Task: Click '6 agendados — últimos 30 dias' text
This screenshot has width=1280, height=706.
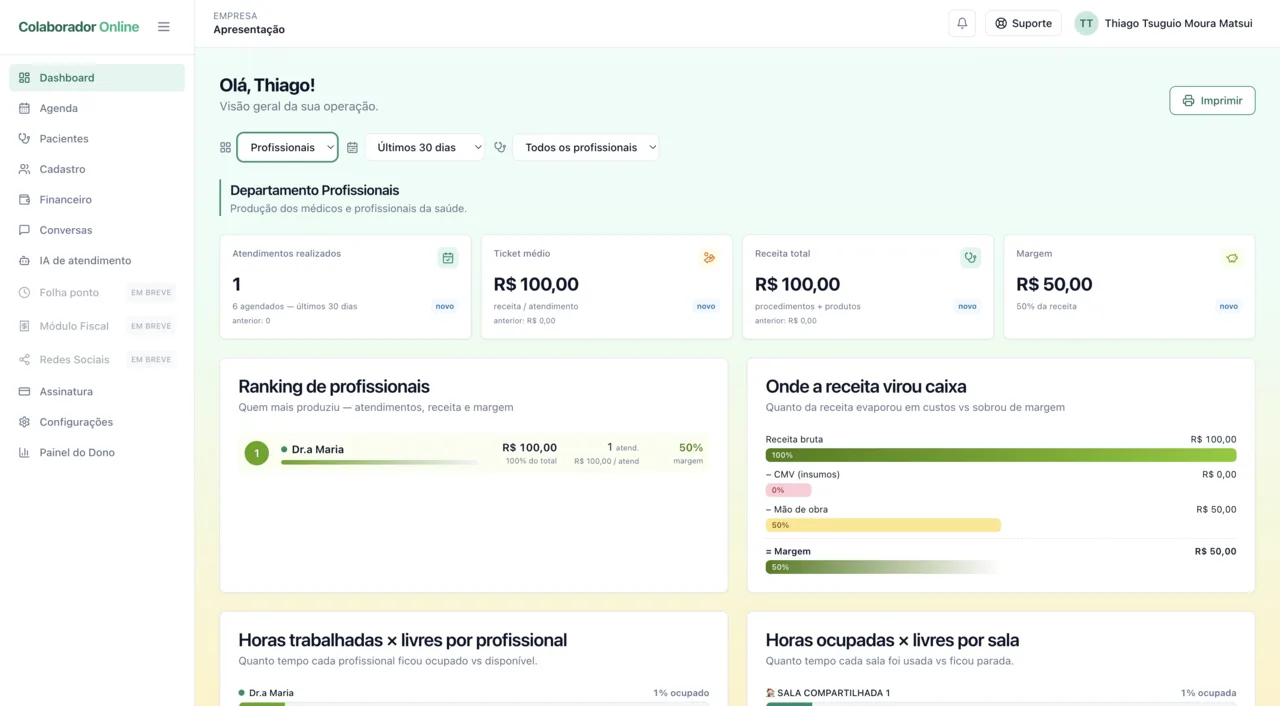Action: (x=295, y=306)
